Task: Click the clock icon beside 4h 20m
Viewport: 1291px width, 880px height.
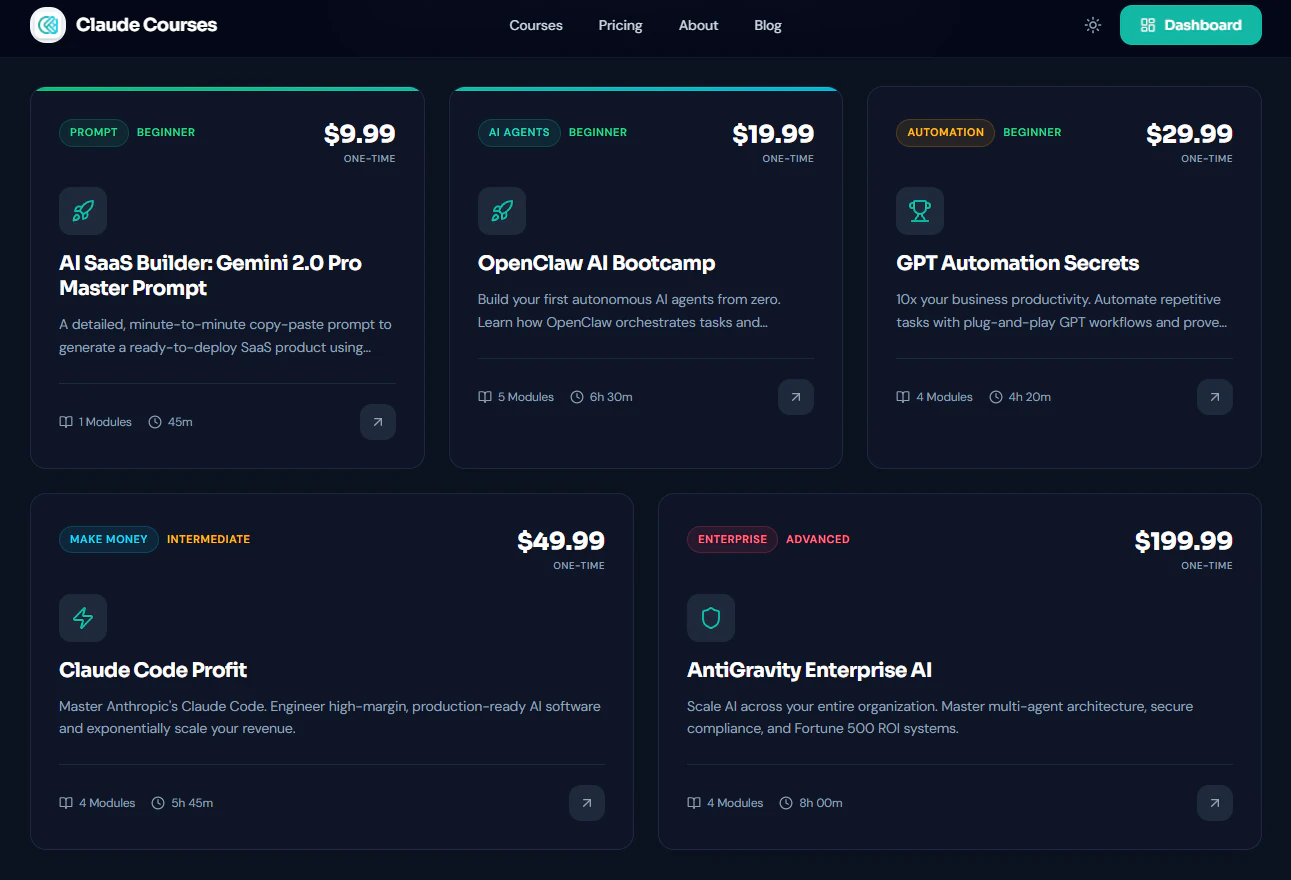Action: point(996,397)
